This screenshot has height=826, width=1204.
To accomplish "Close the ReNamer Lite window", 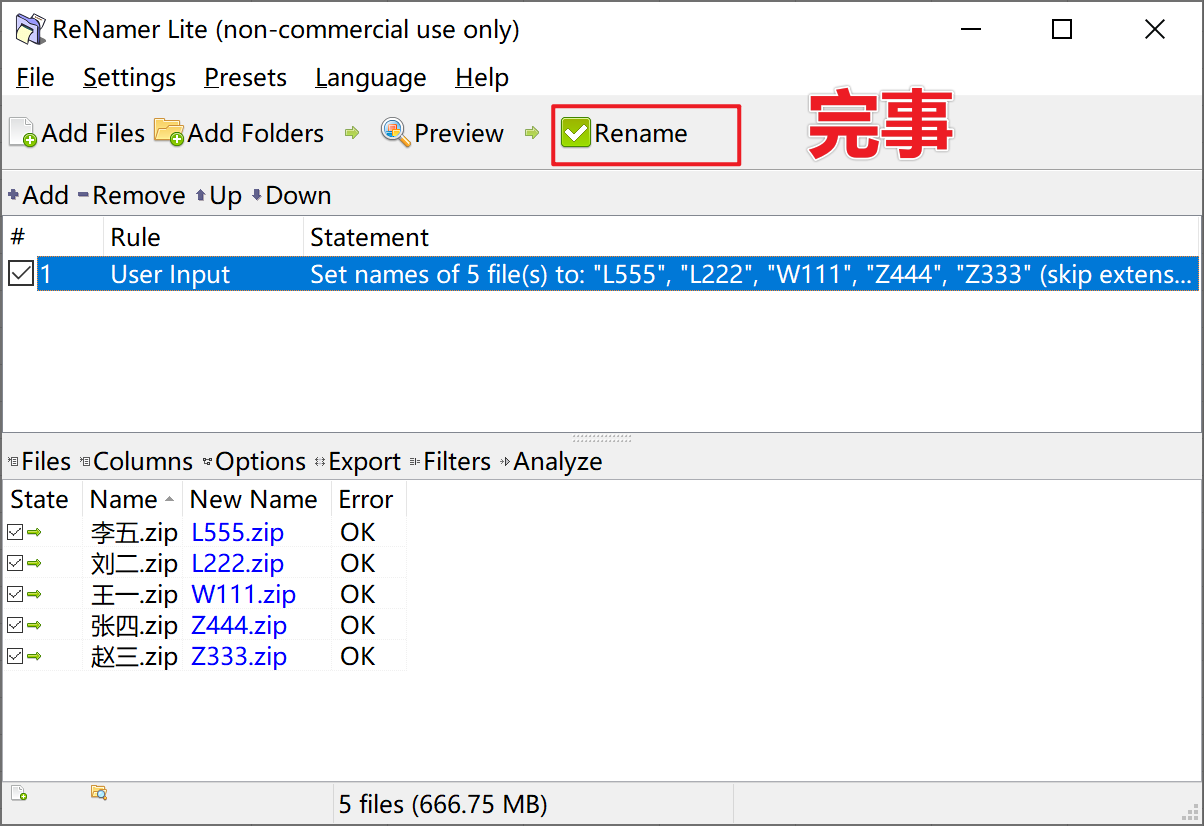I will point(1155,29).
